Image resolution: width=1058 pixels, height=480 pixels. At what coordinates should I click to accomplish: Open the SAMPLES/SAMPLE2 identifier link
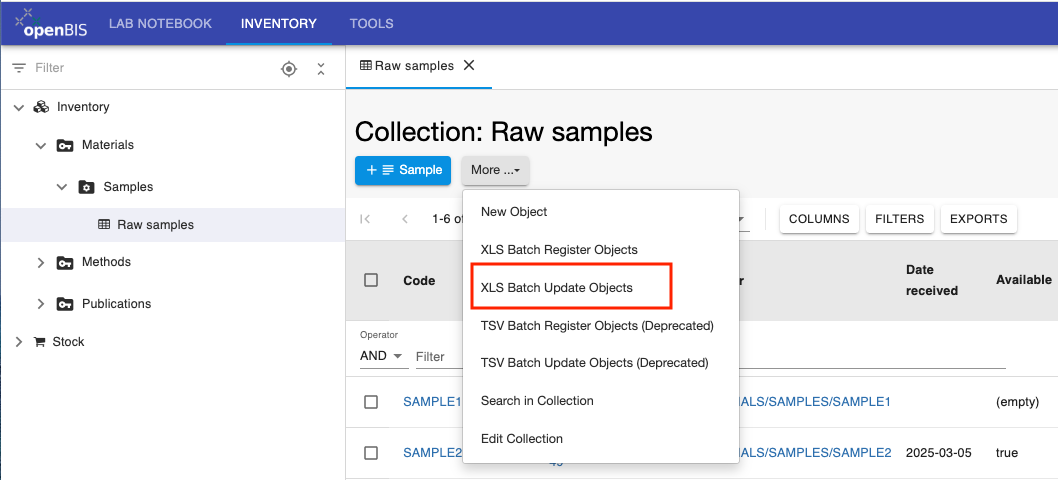click(x=816, y=453)
